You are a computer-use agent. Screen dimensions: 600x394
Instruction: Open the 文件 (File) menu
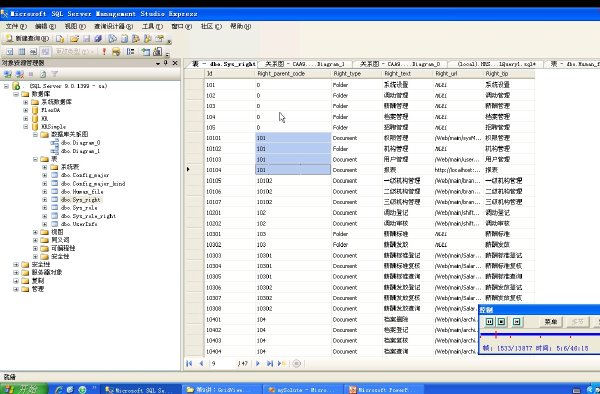coord(16,26)
